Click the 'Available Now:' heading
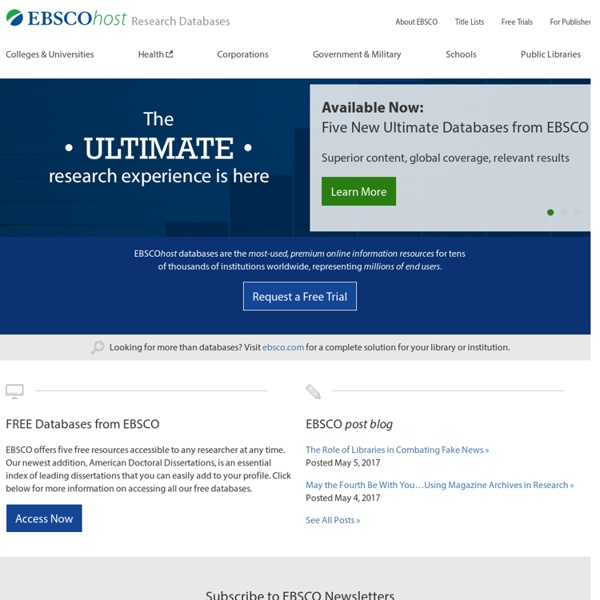 (x=372, y=108)
